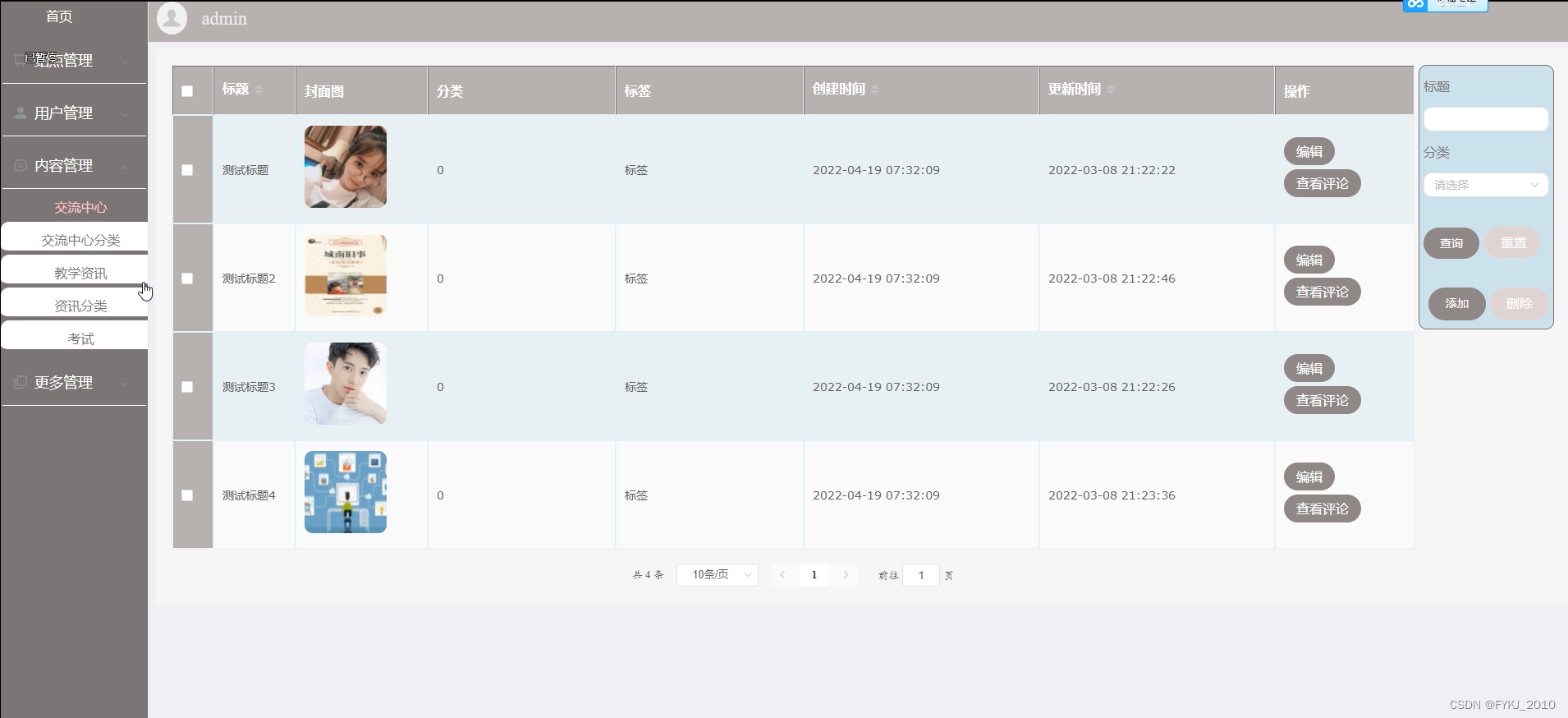1568x718 pixels.
Task: Click the 重置 reset button
Action: point(1513,243)
